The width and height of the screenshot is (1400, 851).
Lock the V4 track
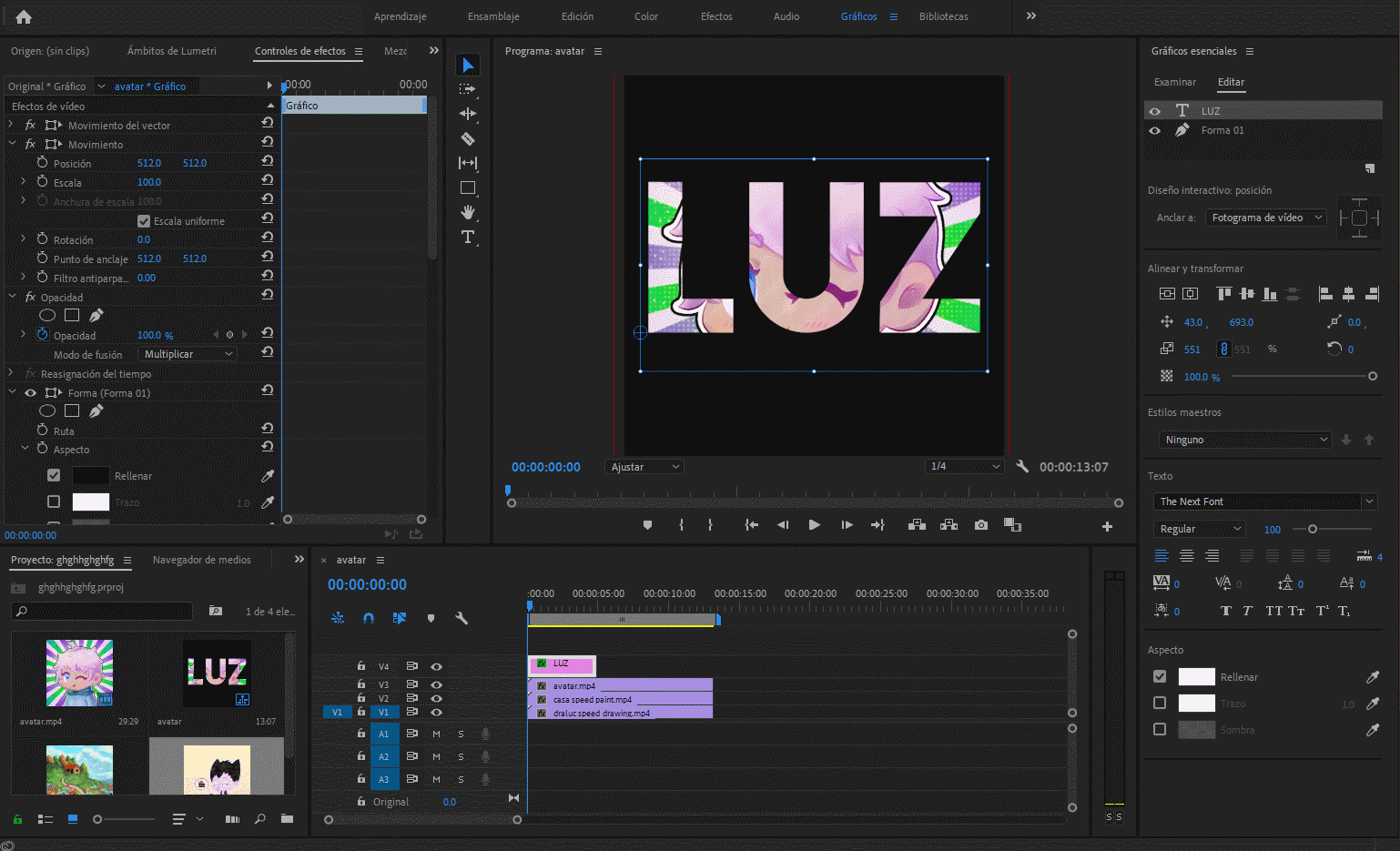(361, 665)
